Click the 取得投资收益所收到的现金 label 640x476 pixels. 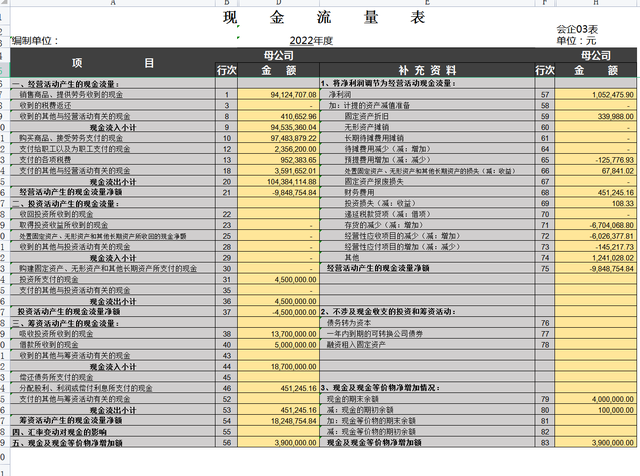64,225
